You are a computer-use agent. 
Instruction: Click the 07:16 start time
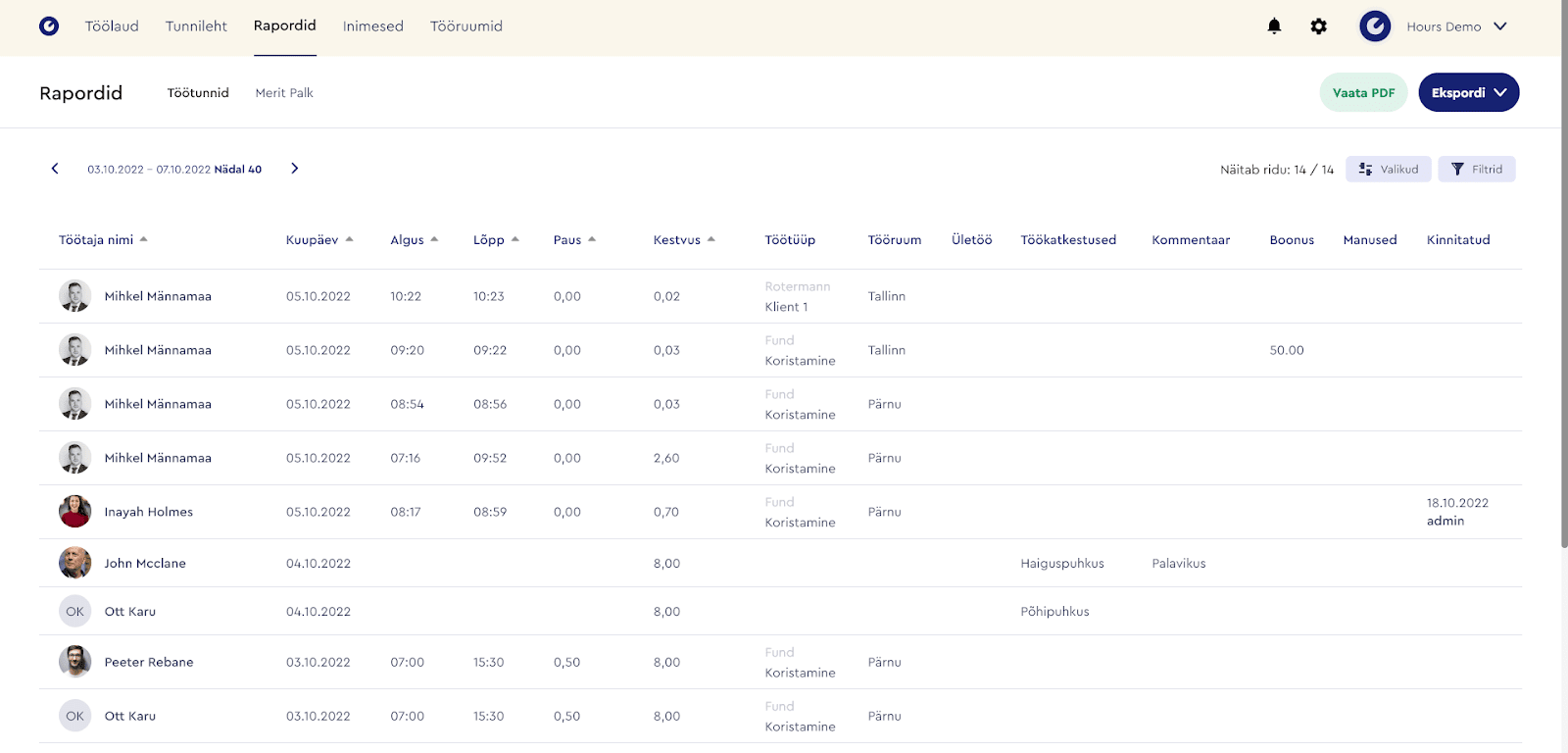(x=406, y=458)
